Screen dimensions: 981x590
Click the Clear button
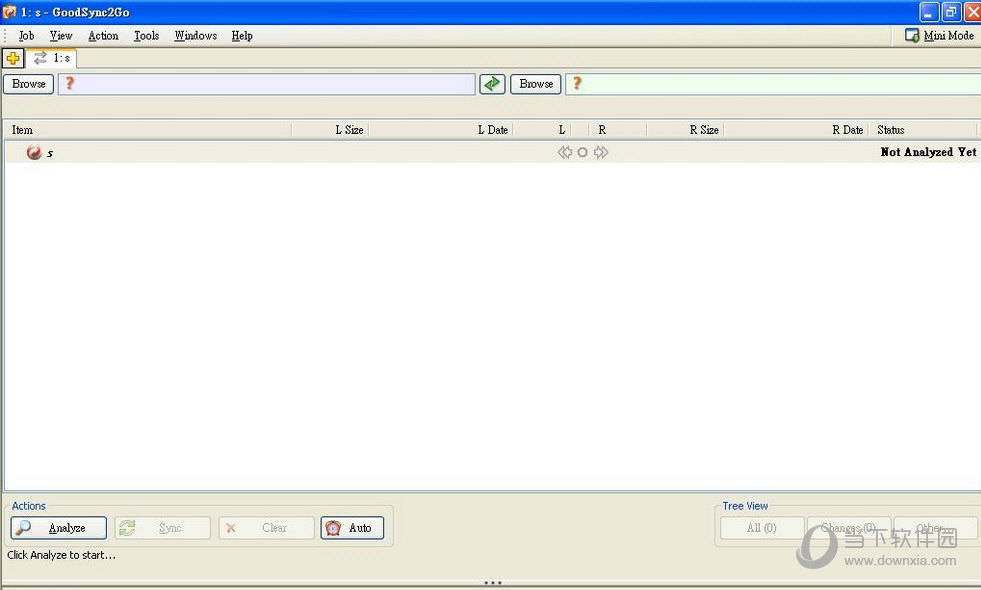point(267,528)
